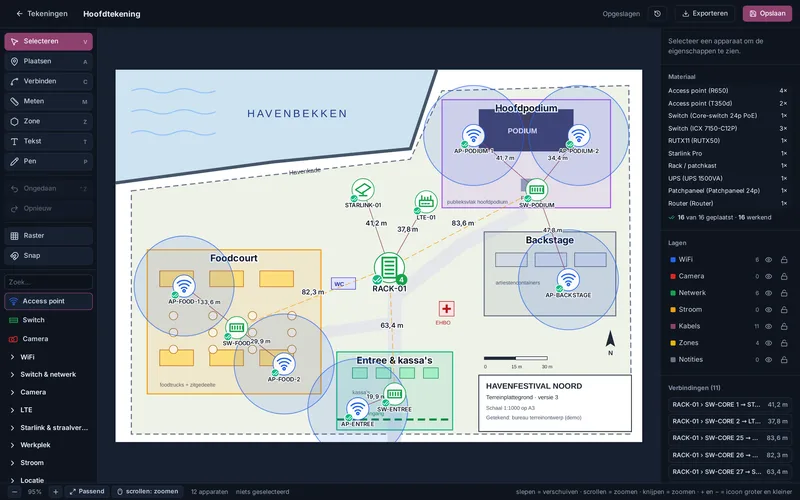Select the LTE-01 router icon
This screenshot has height=500, width=800.
[x=426, y=202]
